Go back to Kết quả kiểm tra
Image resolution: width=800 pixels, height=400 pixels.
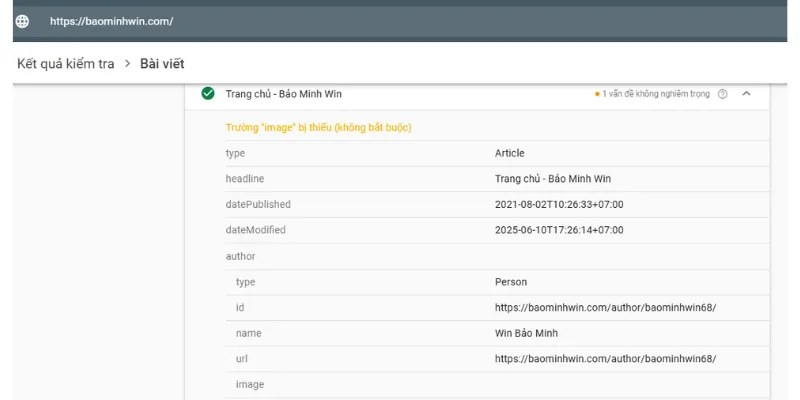pos(65,64)
